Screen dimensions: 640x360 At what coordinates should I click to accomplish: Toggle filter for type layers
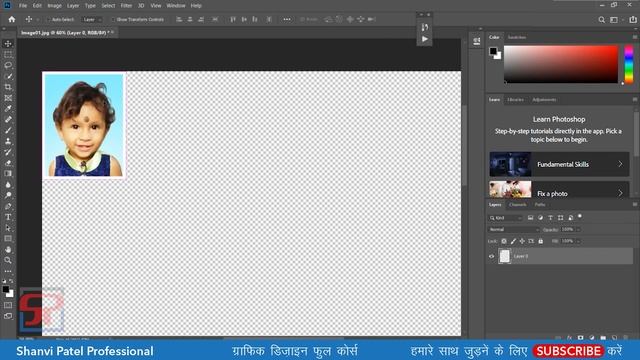(x=550, y=218)
